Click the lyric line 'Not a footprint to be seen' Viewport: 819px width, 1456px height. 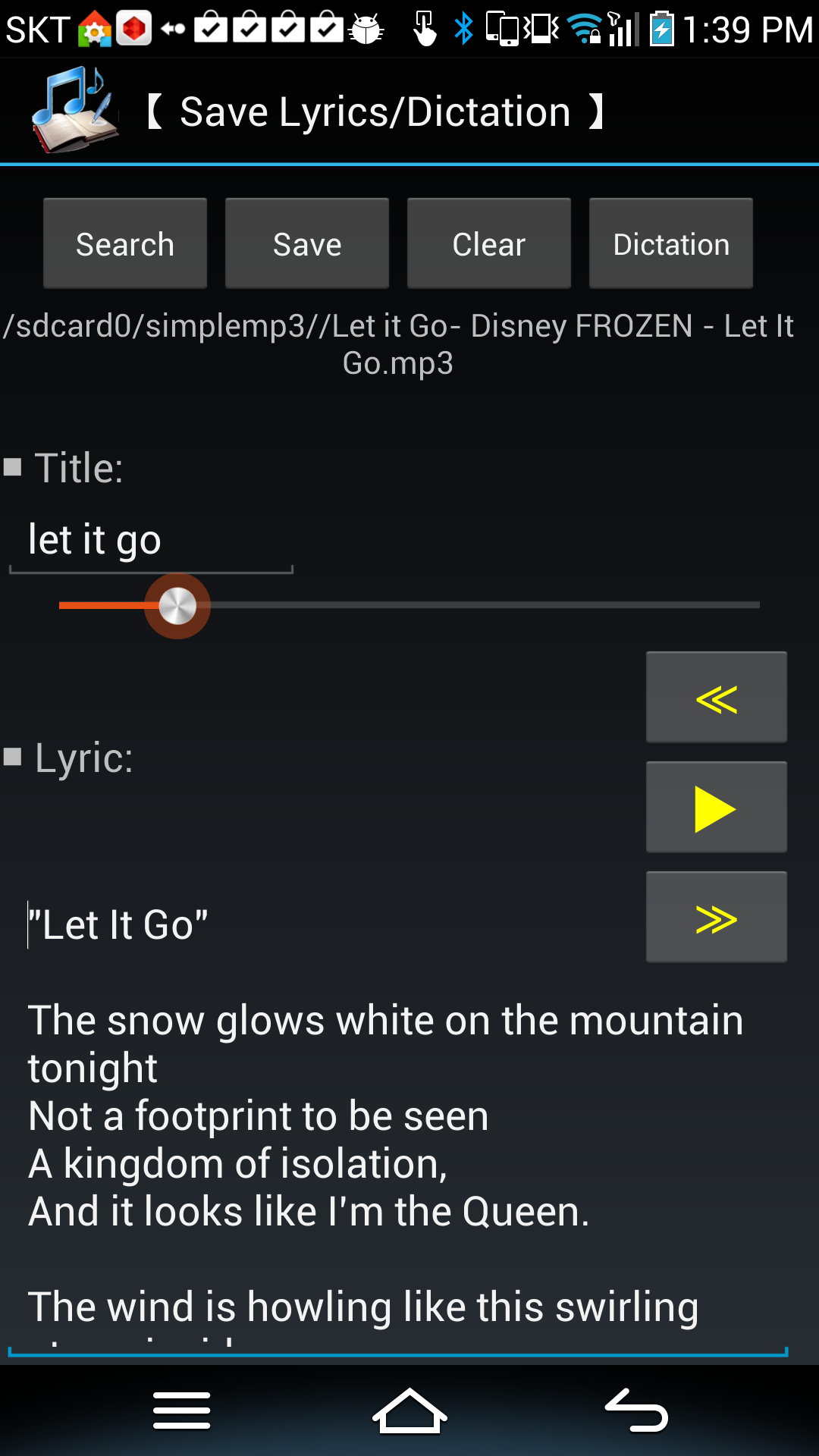(x=259, y=1116)
